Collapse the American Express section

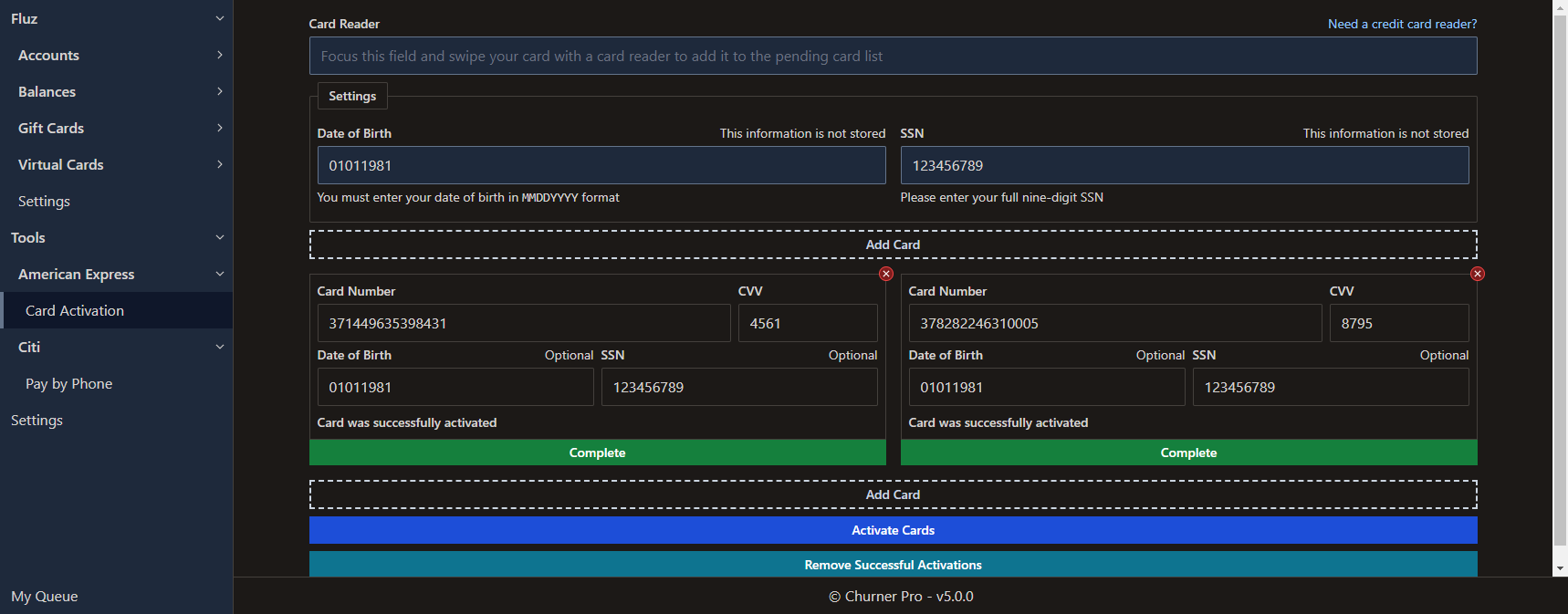(219, 274)
